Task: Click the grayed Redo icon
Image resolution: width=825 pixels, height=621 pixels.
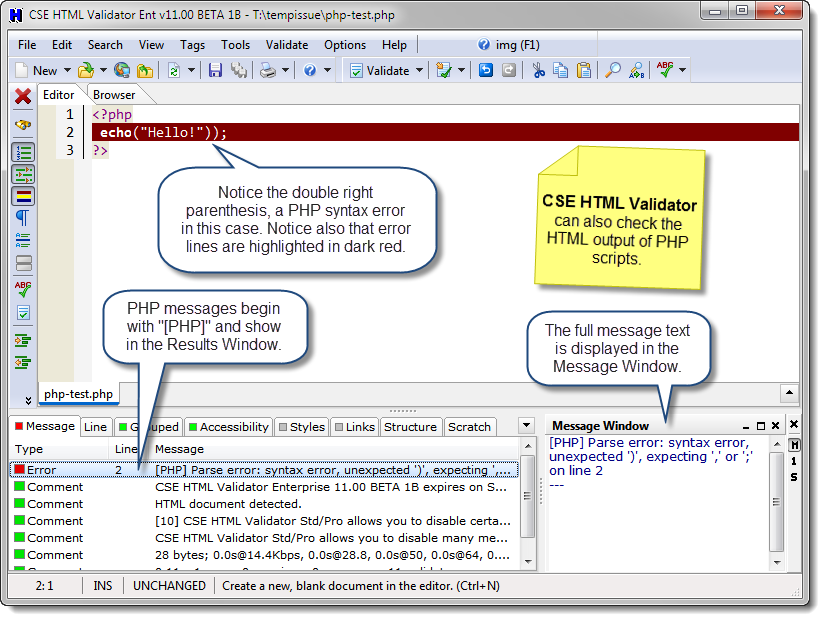Action: pyautogui.click(x=509, y=70)
